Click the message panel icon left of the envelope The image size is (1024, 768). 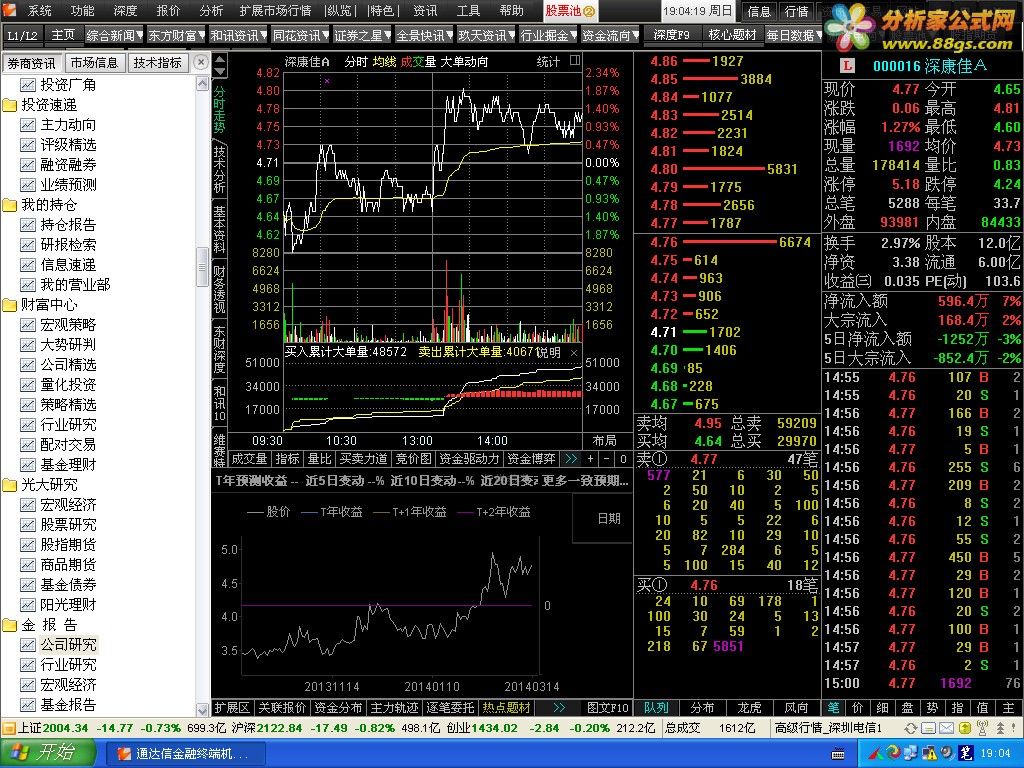[929, 728]
